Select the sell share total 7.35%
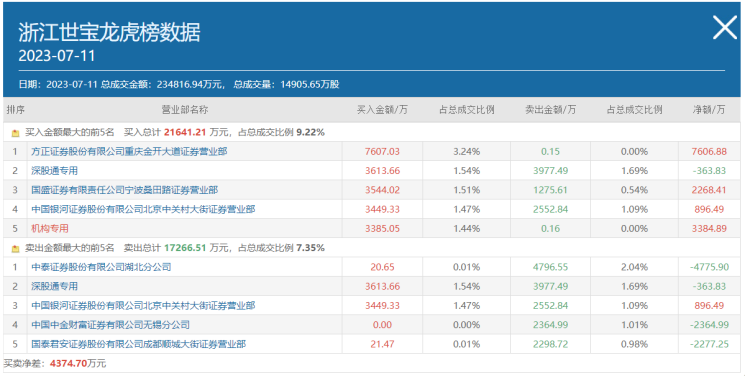The width and height of the screenshot is (746, 376). [x=310, y=248]
